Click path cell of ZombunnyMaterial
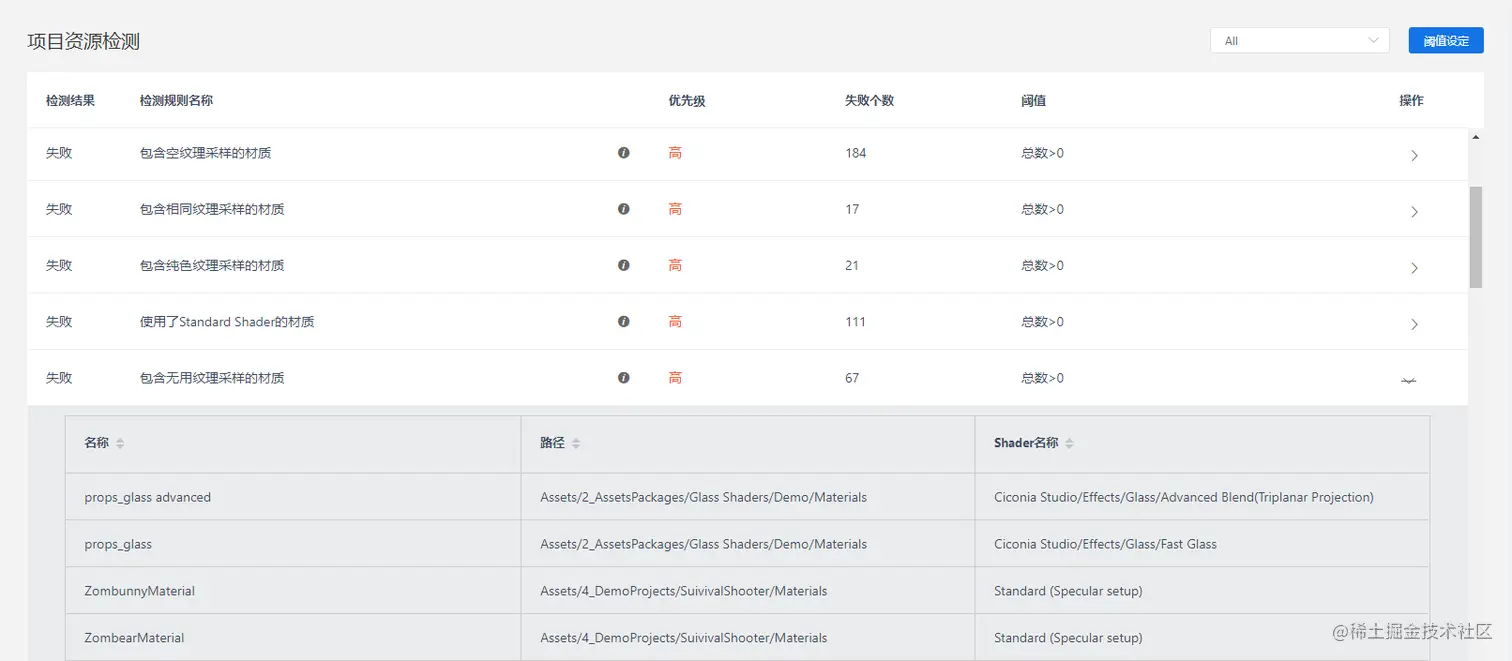This screenshot has width=1512, height=661. coord(748,591)
